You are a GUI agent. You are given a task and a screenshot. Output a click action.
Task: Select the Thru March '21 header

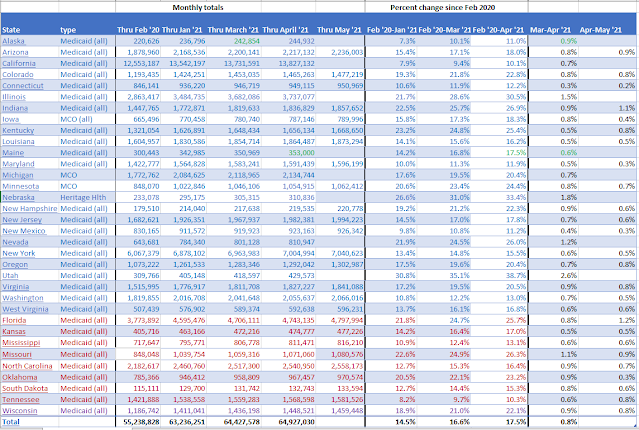233,30
